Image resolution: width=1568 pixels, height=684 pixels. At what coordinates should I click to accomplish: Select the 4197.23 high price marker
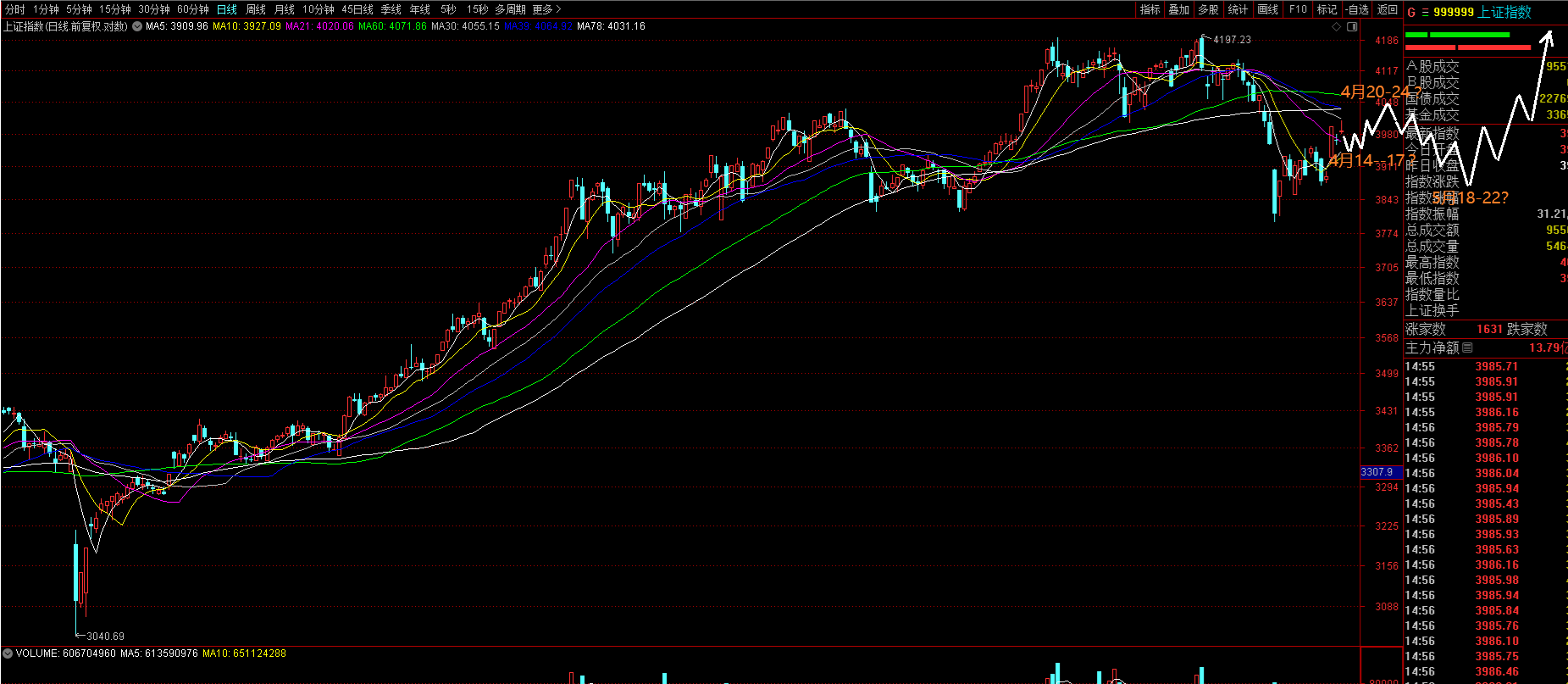[1231, 40]
